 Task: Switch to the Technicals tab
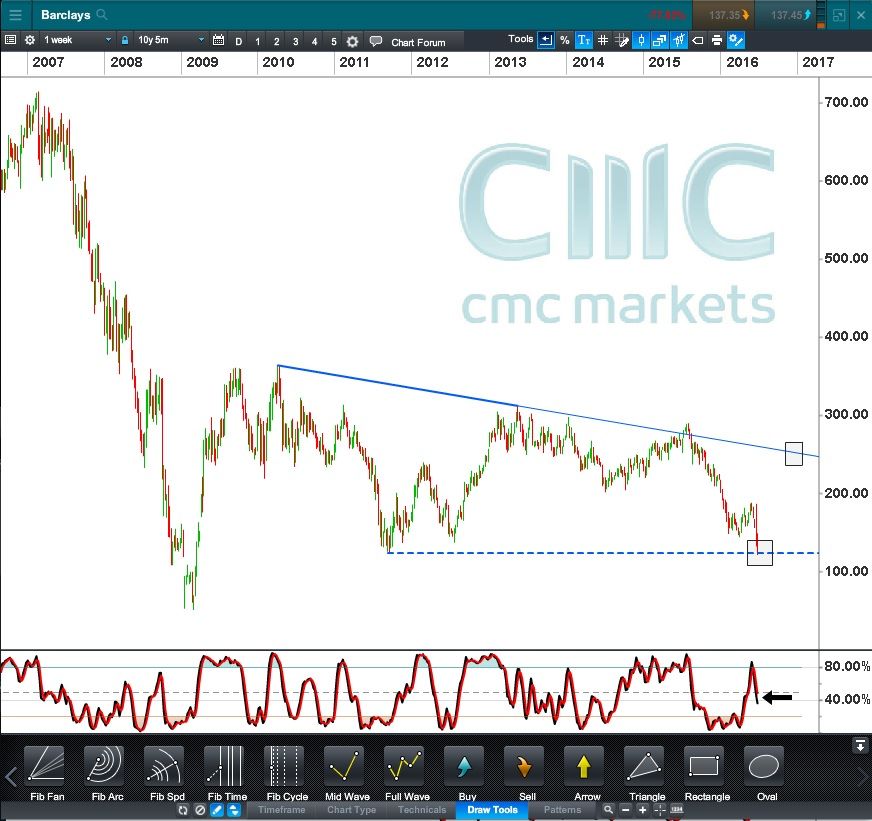(422, 810)
